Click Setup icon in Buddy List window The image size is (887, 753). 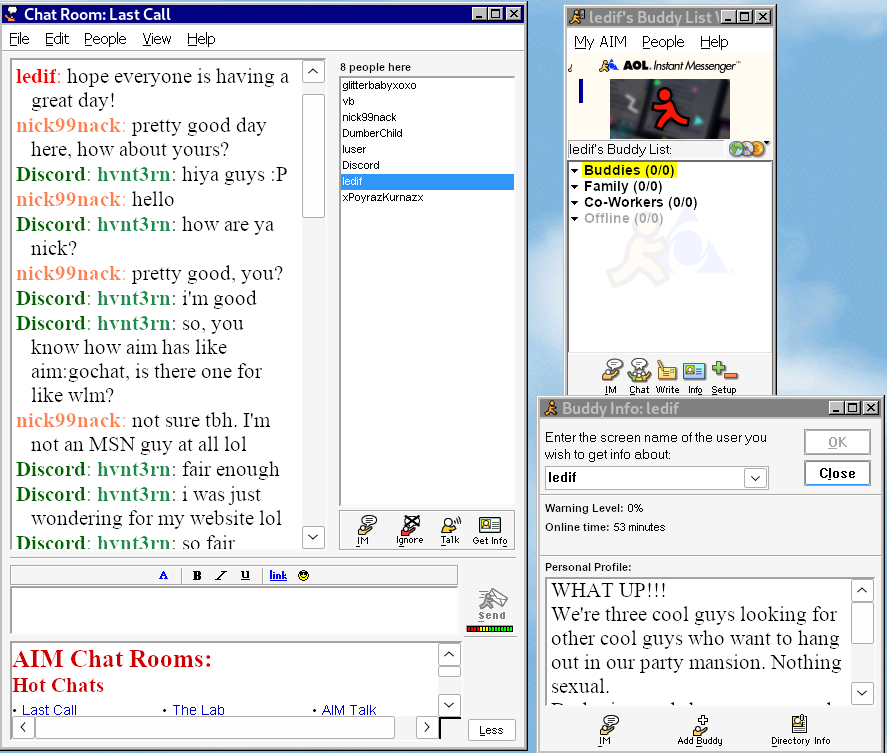(724, 376)
